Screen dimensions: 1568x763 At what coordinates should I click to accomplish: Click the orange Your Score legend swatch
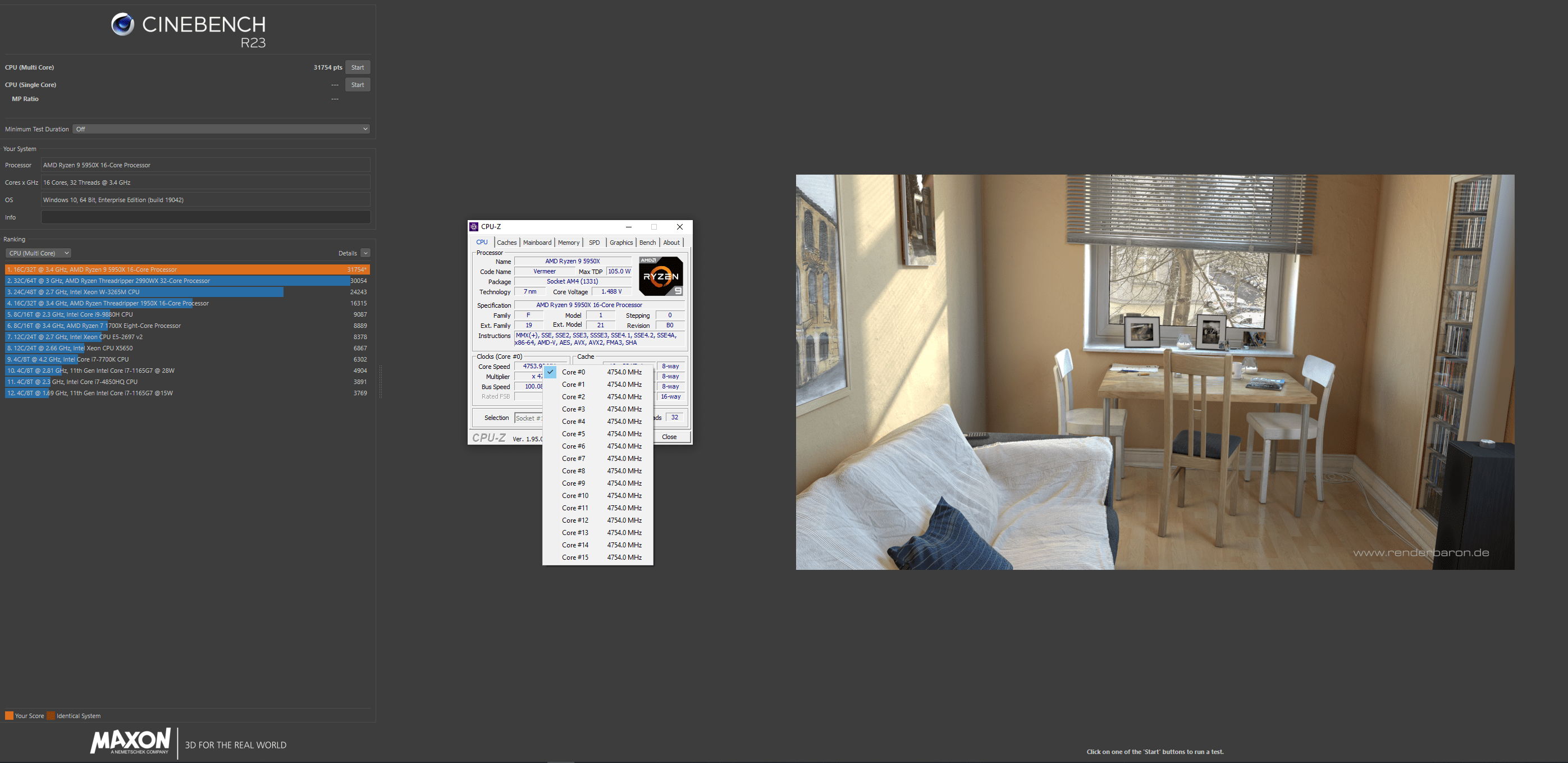click(8, 715)
